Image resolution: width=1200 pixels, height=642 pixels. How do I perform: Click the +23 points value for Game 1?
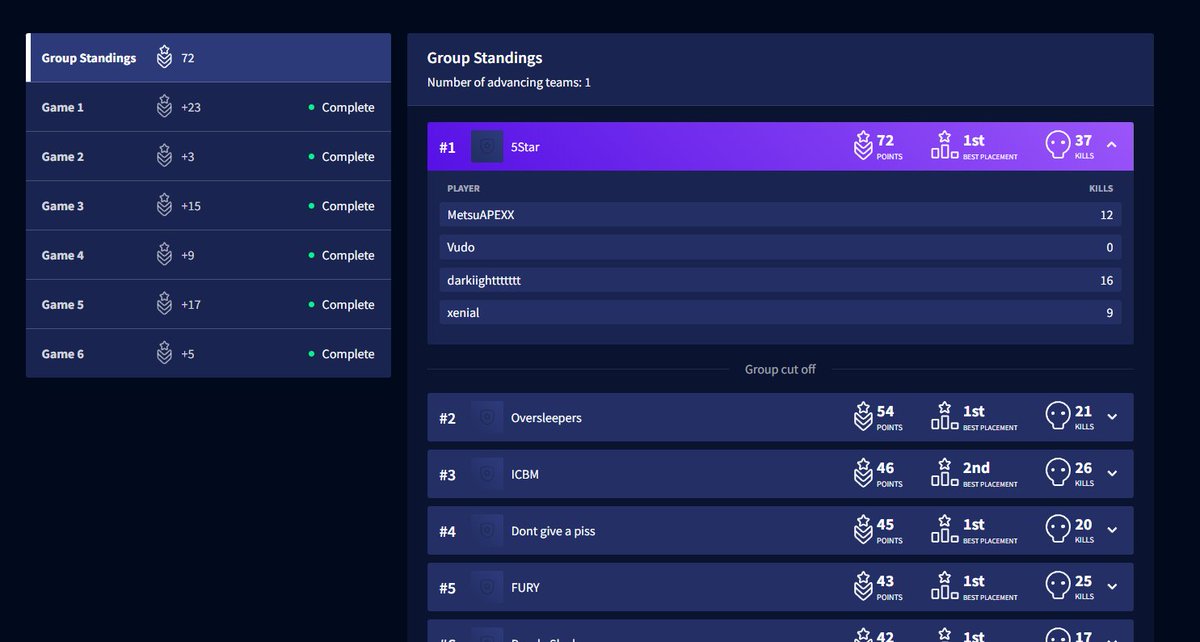click(191, 107)
